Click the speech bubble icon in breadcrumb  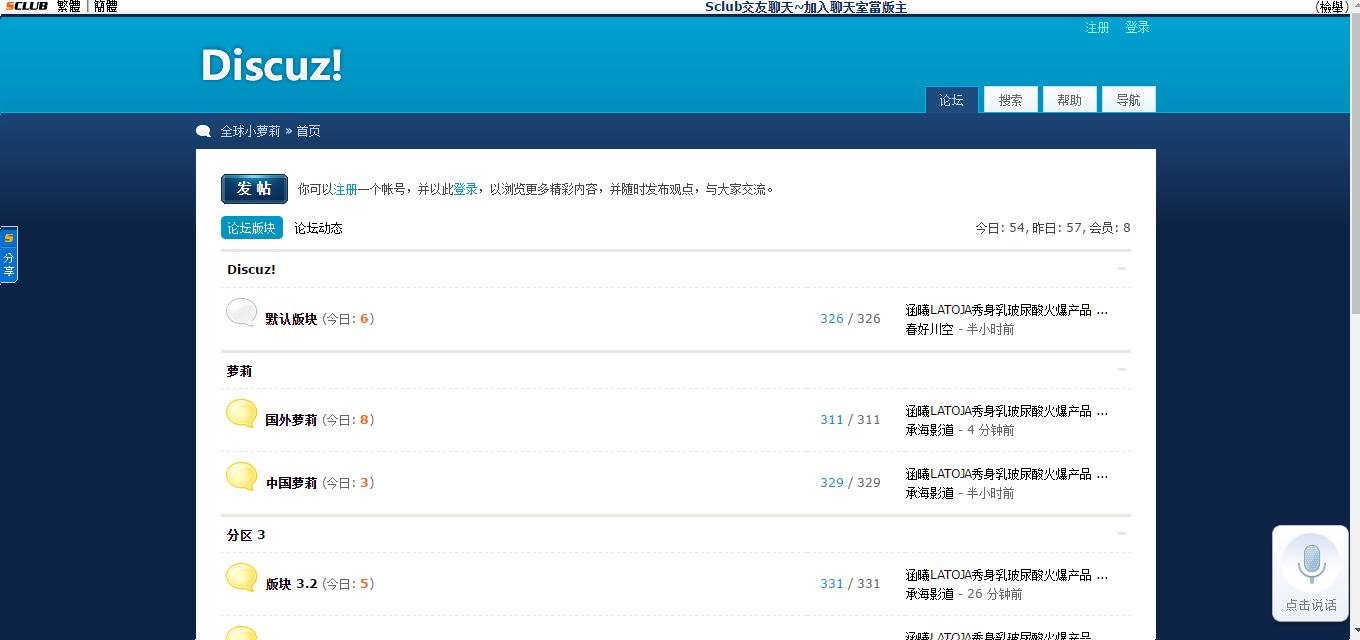pyautogui.click(x=204, y=131)
